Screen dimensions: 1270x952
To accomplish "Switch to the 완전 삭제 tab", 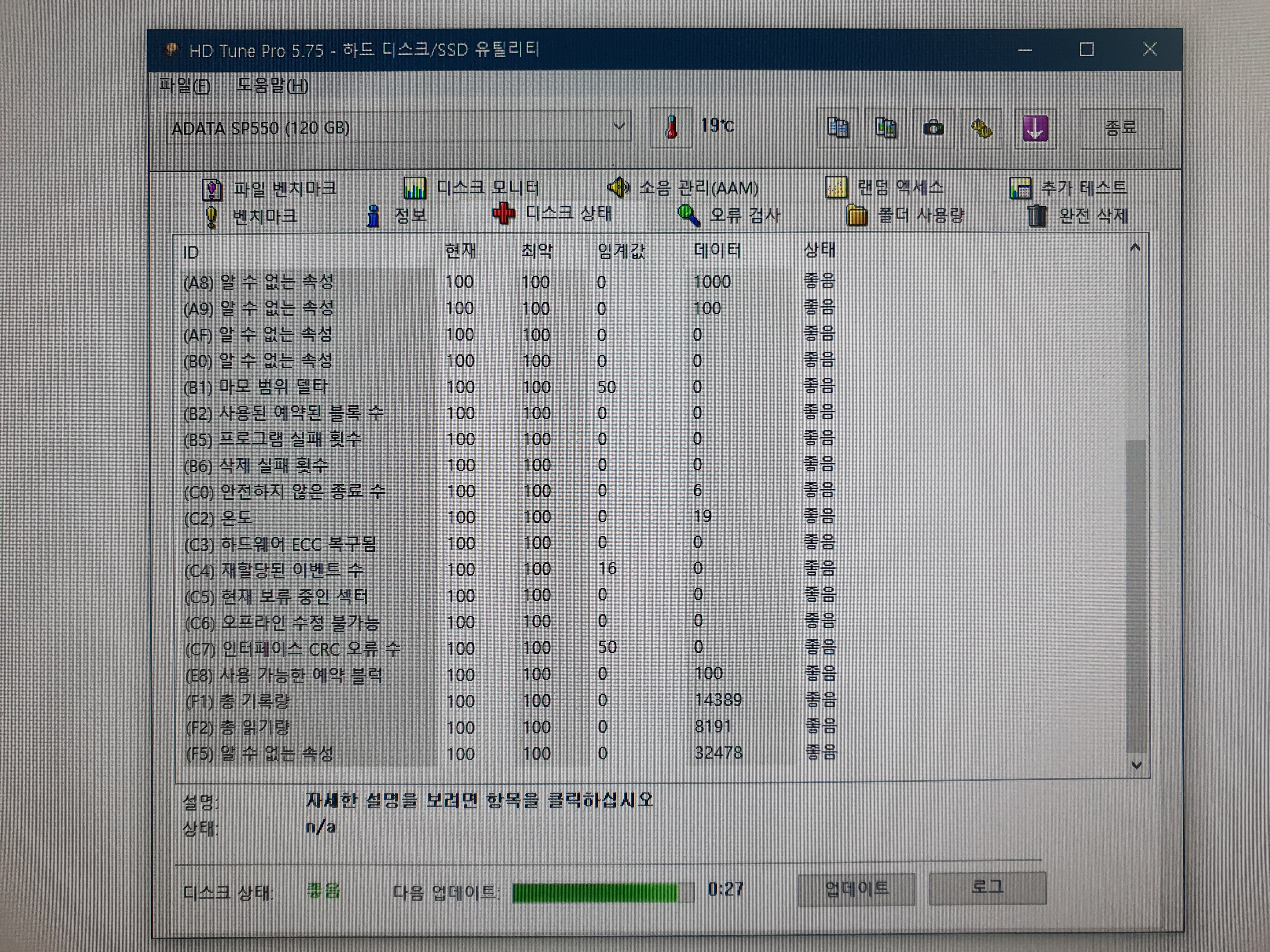I will (x=1078, y=216).
